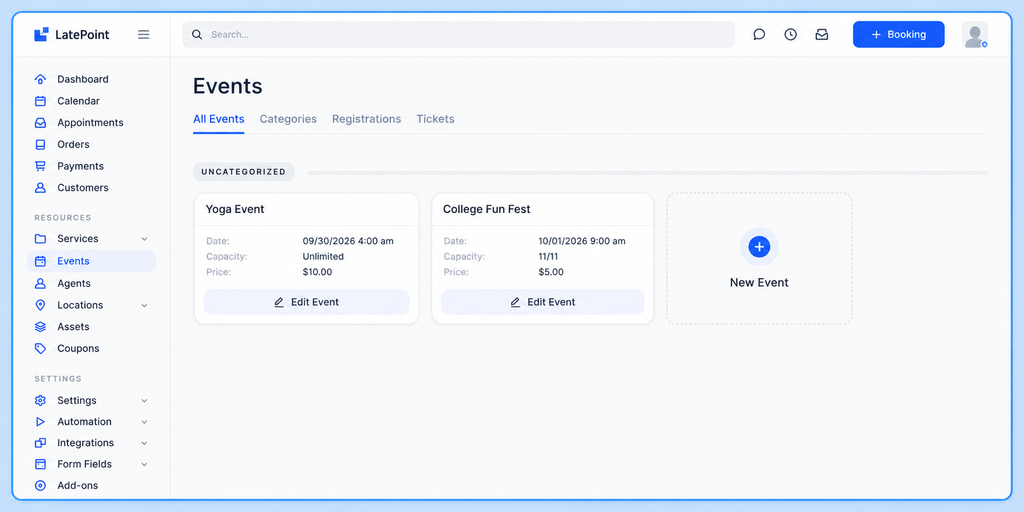Click the Agents person icon

(40, 283)
